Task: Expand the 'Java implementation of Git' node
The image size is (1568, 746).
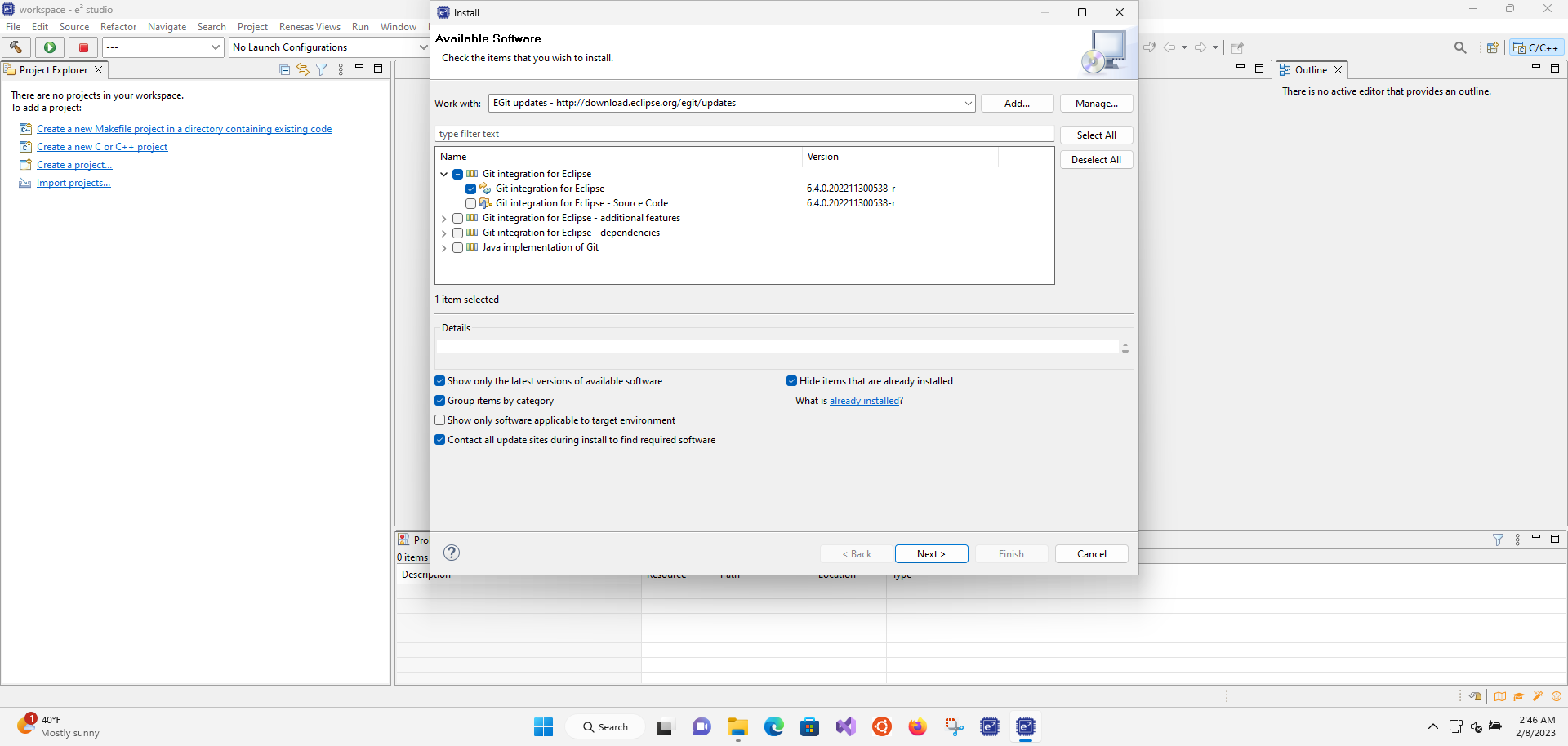Action: [x=444, y=247]
